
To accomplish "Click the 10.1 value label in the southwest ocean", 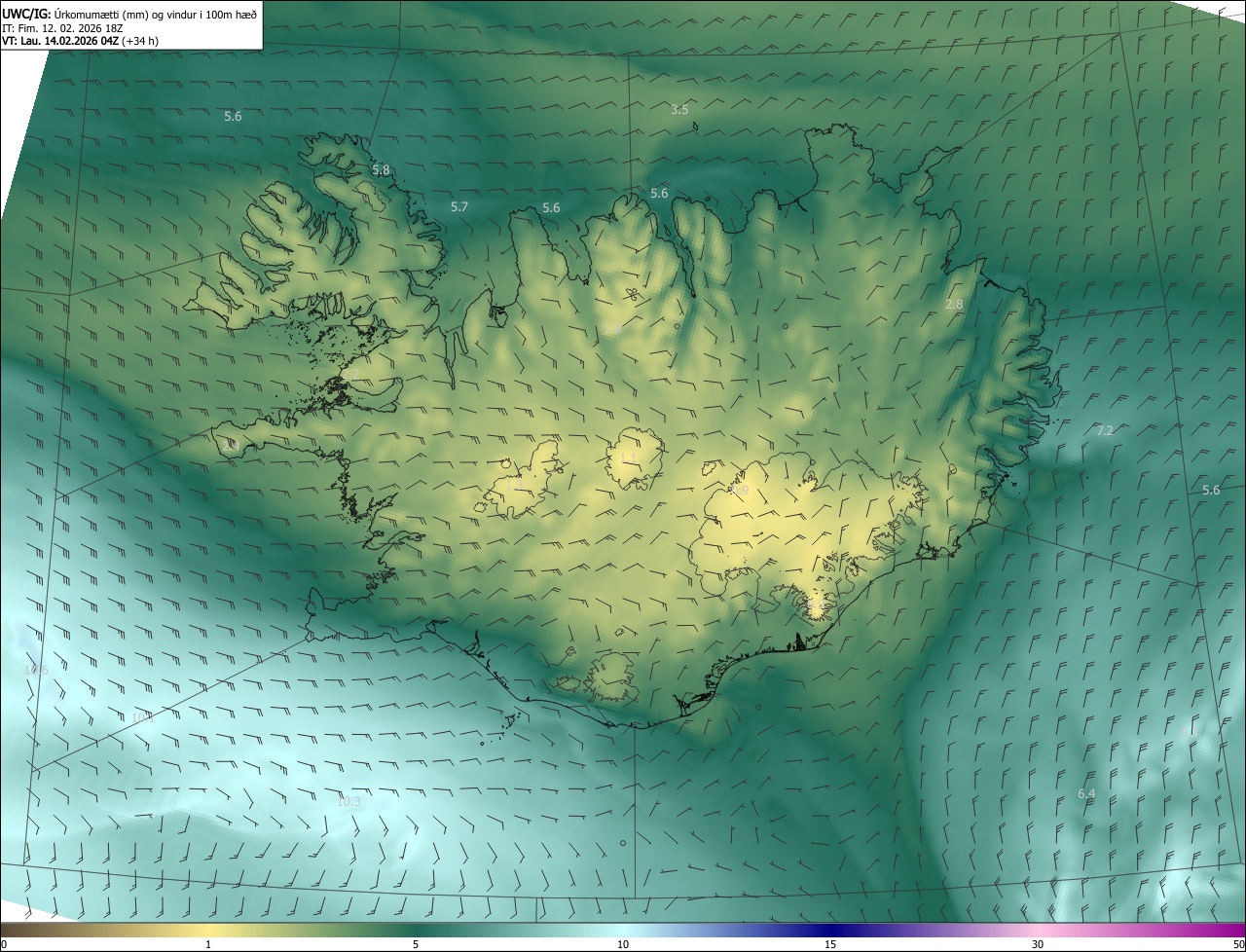I will [x=142, y=717].
